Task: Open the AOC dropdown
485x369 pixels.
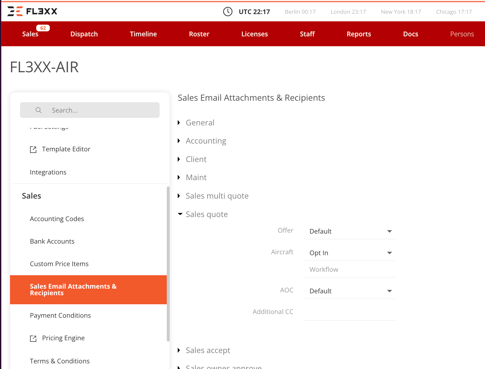Action: 350,291
